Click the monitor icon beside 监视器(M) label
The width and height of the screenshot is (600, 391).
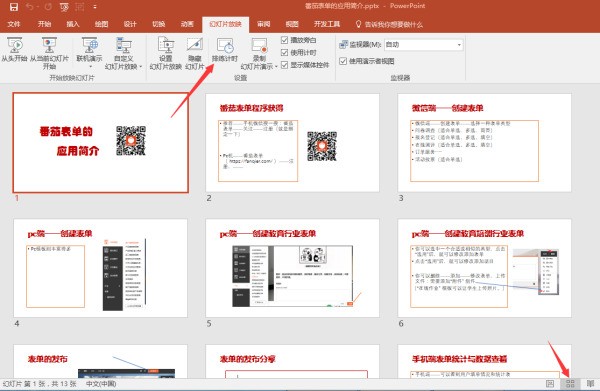click(343, 45)
